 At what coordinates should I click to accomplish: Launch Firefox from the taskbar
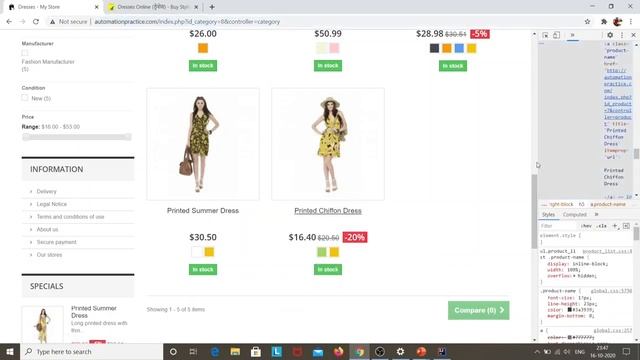point(338,351)
